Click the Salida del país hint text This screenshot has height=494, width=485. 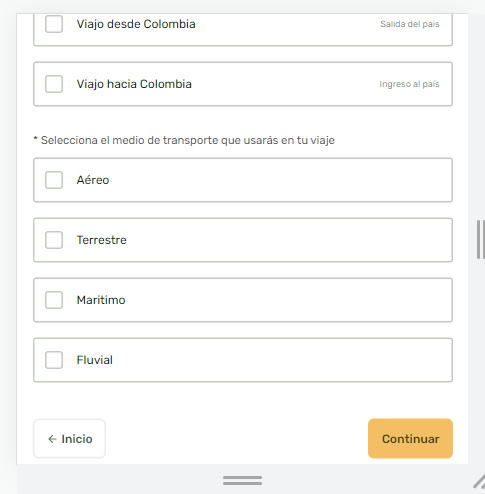(410, 24)
